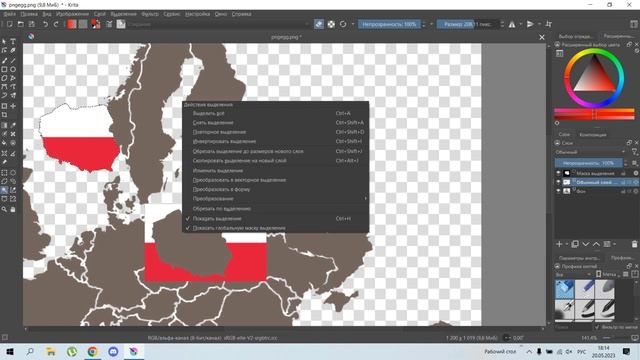Open an existing file from the toolbar
640x360 pixels.
pos(20,24)
